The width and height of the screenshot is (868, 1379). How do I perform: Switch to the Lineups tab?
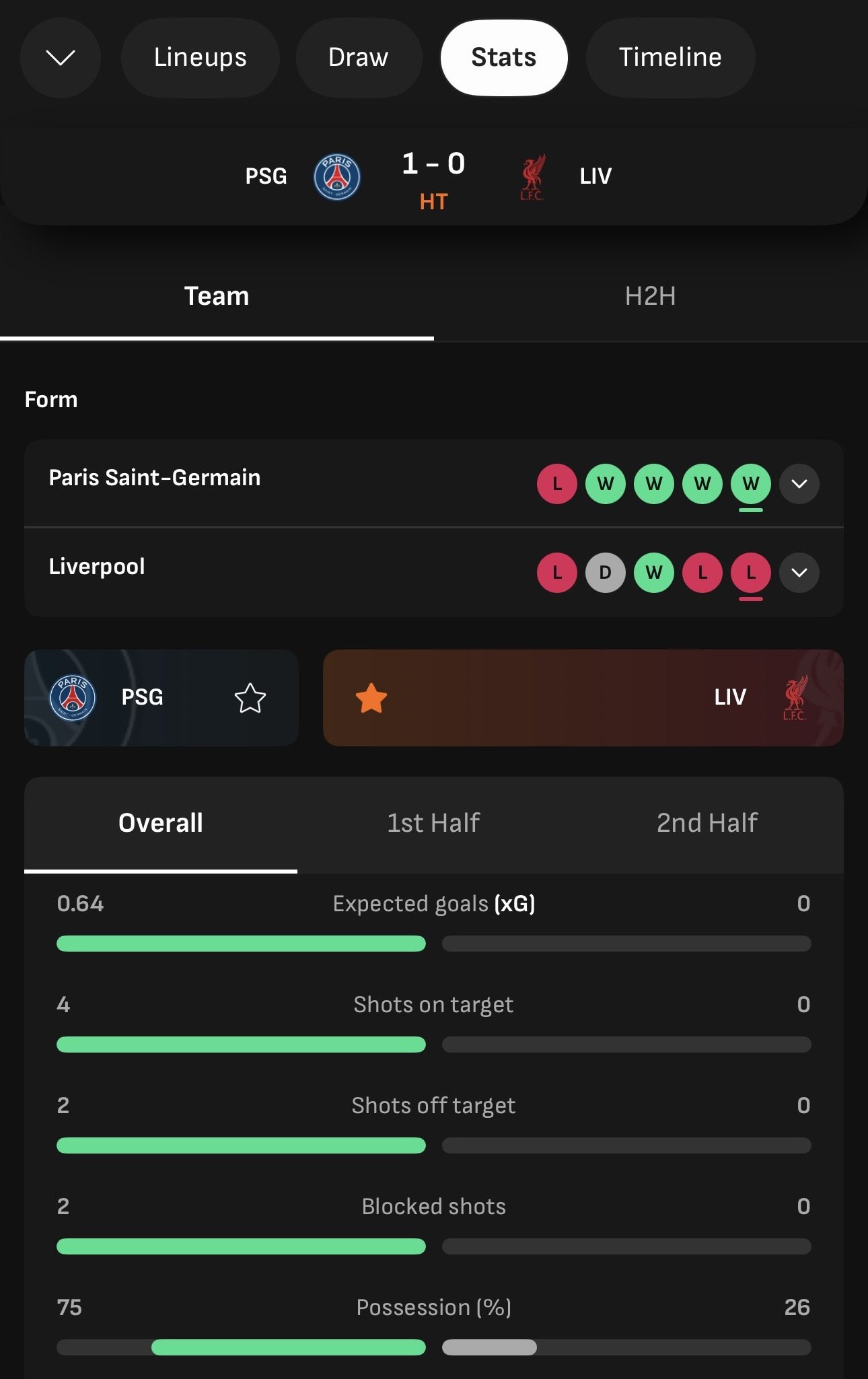tap(200, 58)
